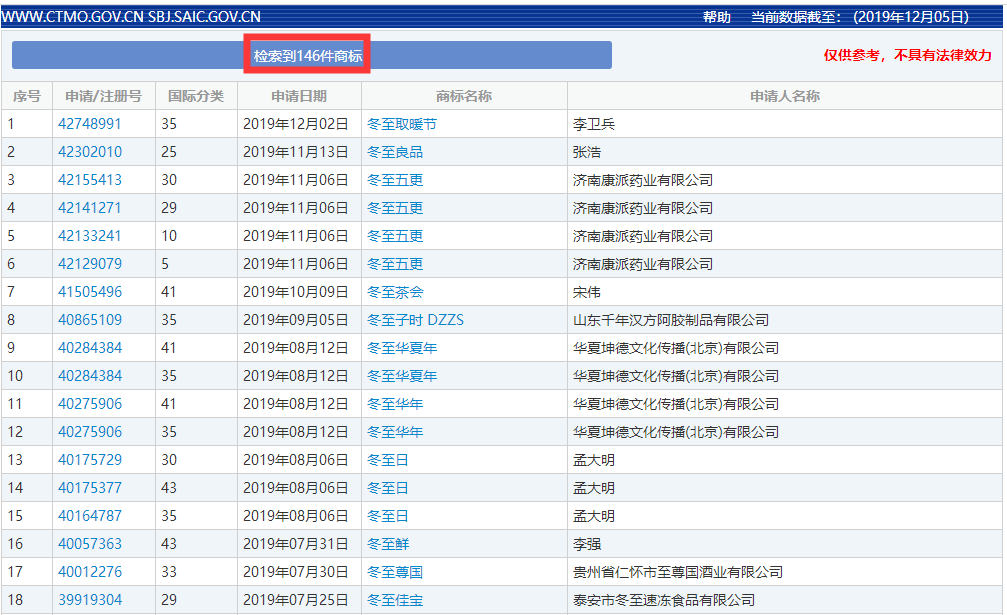
Task: Click the 申请/注册号 column header
Action: click(x=103, y=96)
